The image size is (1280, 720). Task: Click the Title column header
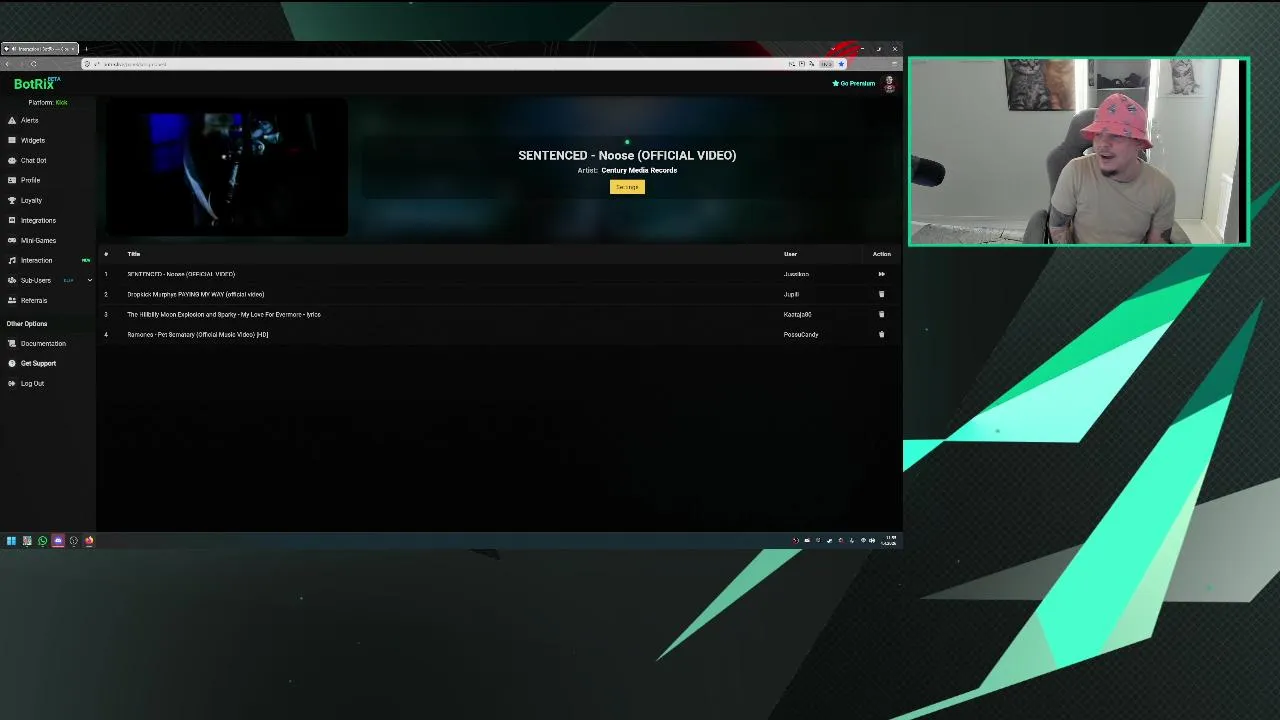point(133,254)
